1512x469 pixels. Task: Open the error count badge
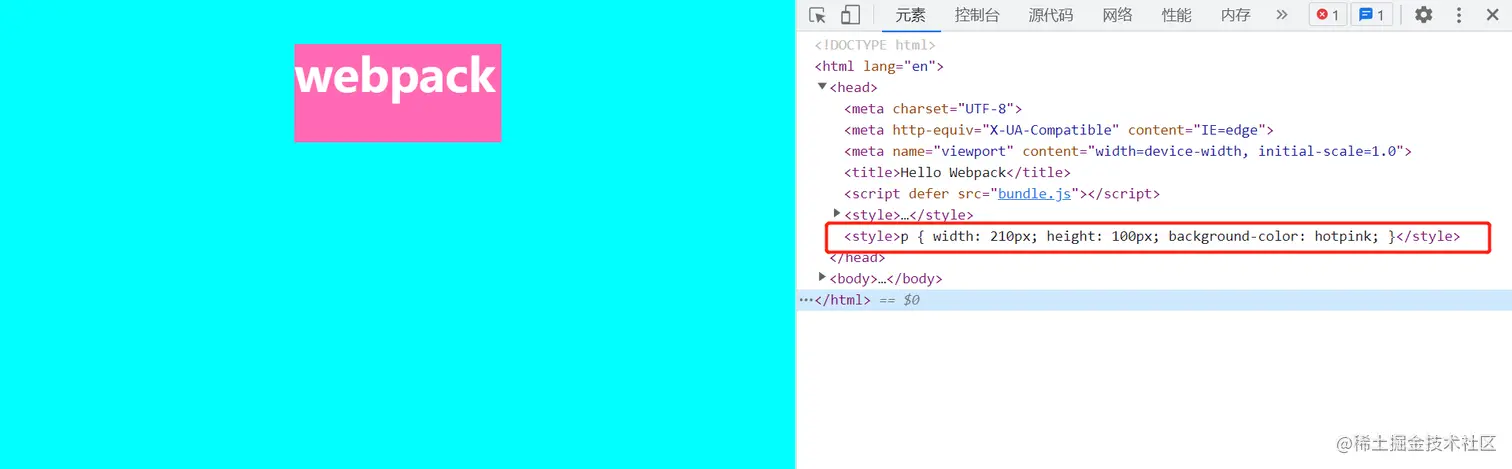1328,15
